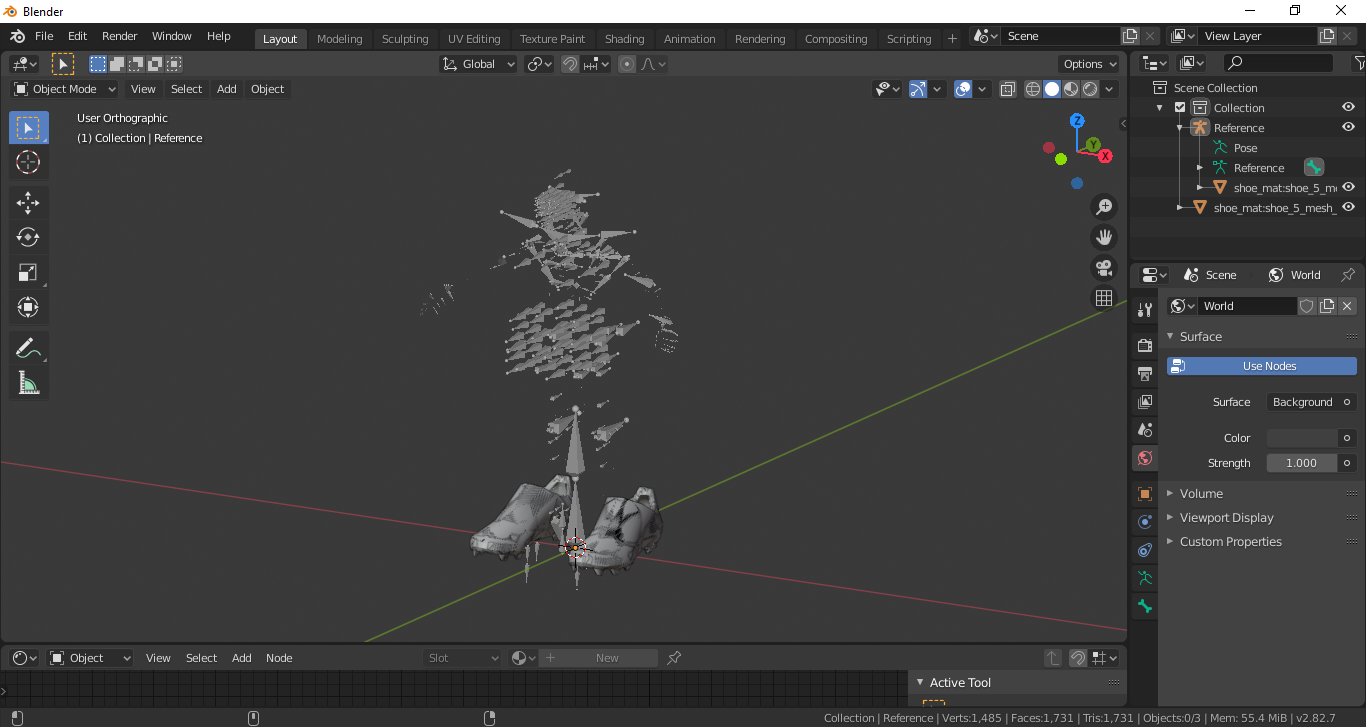The height and width of the screenshot is (727, 1366).
Task: Toggle viewport gizmos display button
Action: point(918,89)
